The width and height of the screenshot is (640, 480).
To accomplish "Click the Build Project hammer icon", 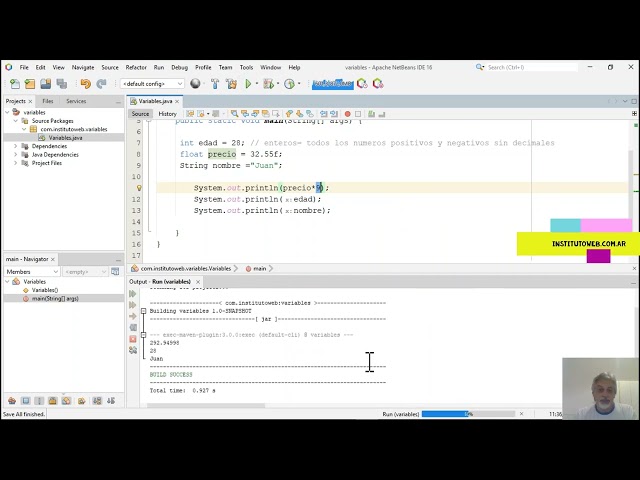I will 215,84.
